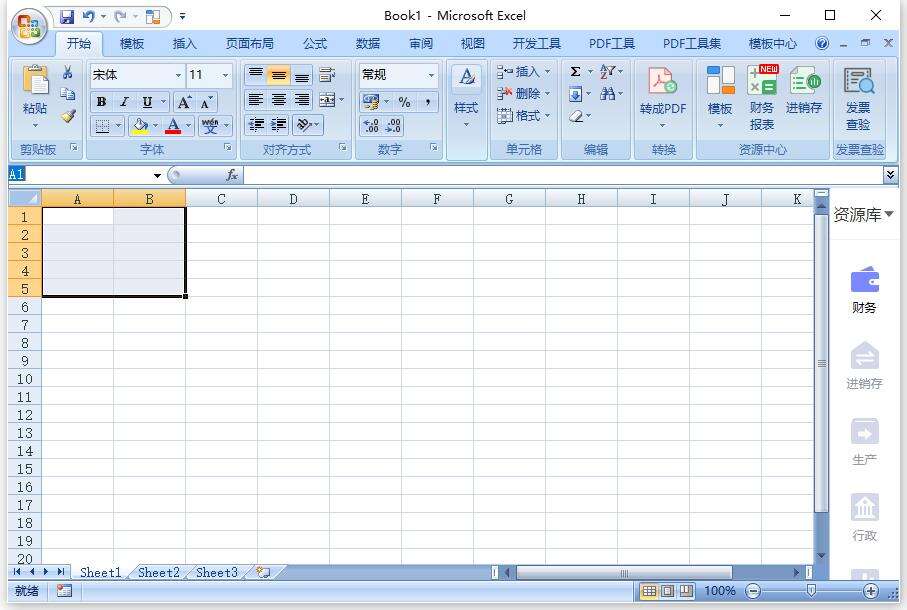Viewport: 907px width, 610px height.
Task: Select column D header
Action: coord(293,199)
